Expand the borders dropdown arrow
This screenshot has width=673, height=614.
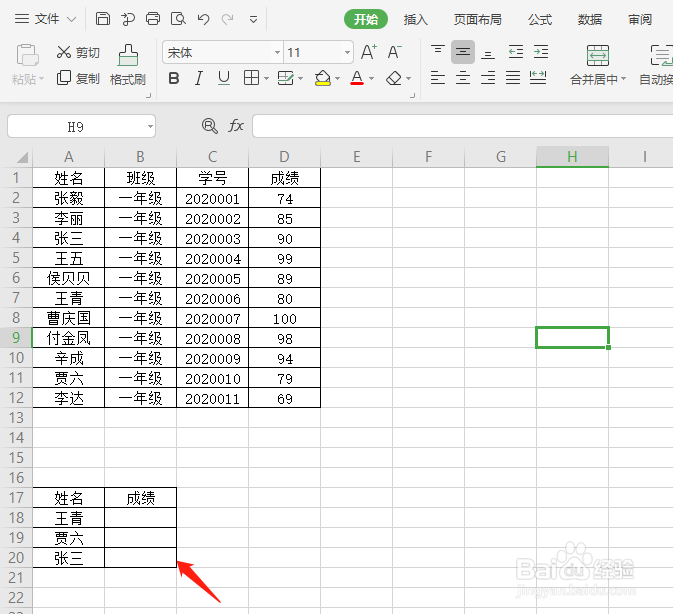point(266,79)
